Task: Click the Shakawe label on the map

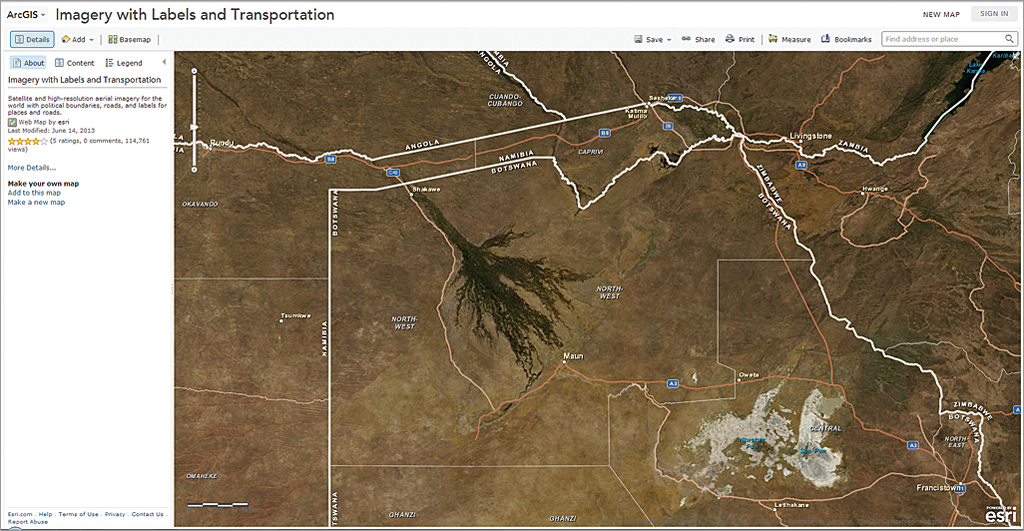Action: (x=426, y=189)
